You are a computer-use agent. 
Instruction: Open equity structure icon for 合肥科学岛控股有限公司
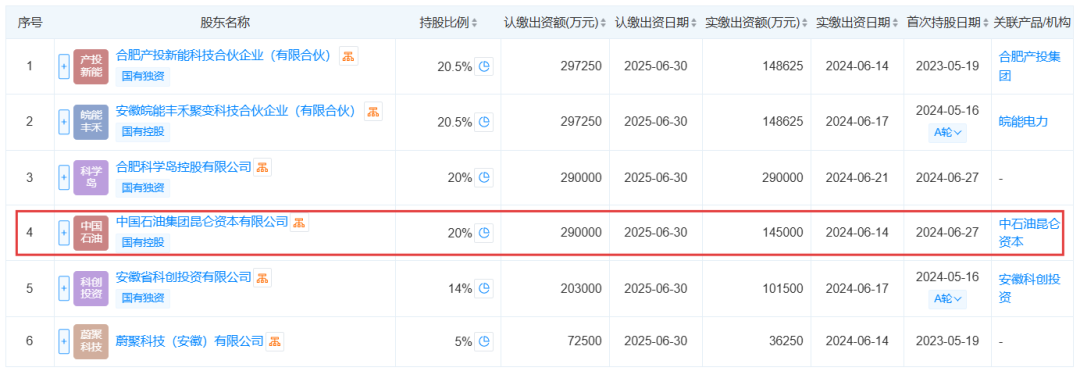[262, 167]
